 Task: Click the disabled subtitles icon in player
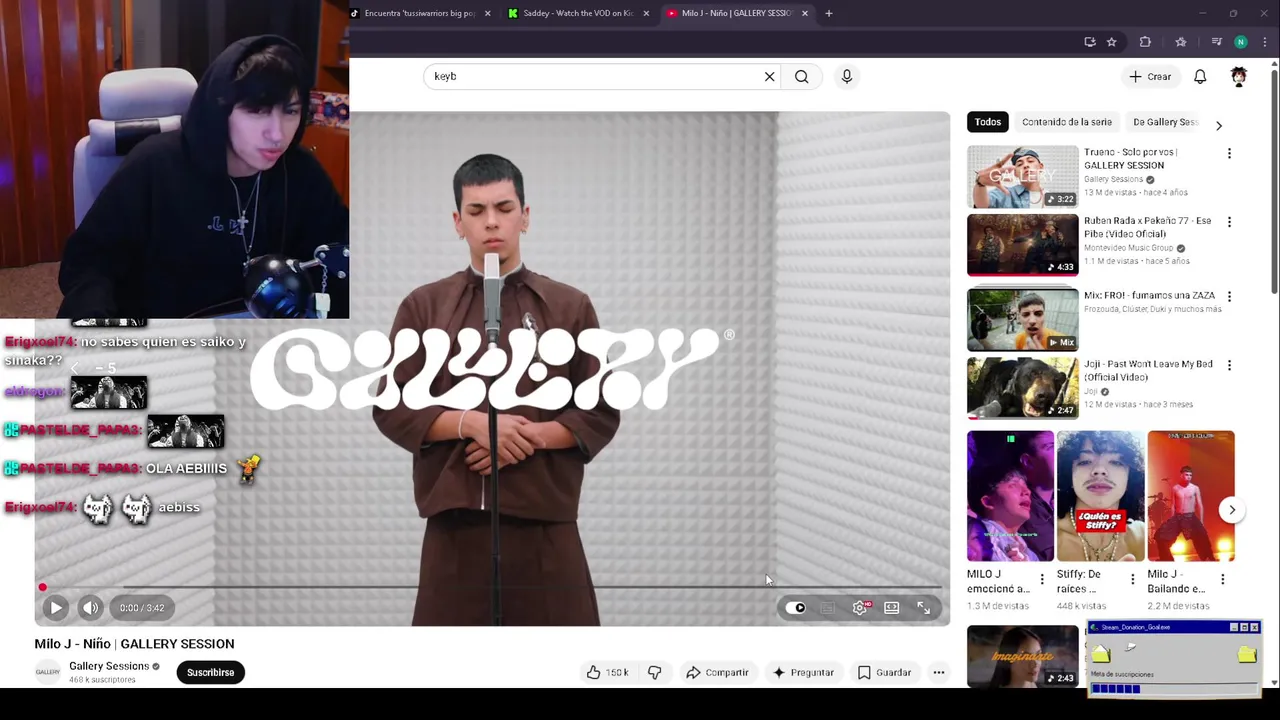tap(828, 607)
